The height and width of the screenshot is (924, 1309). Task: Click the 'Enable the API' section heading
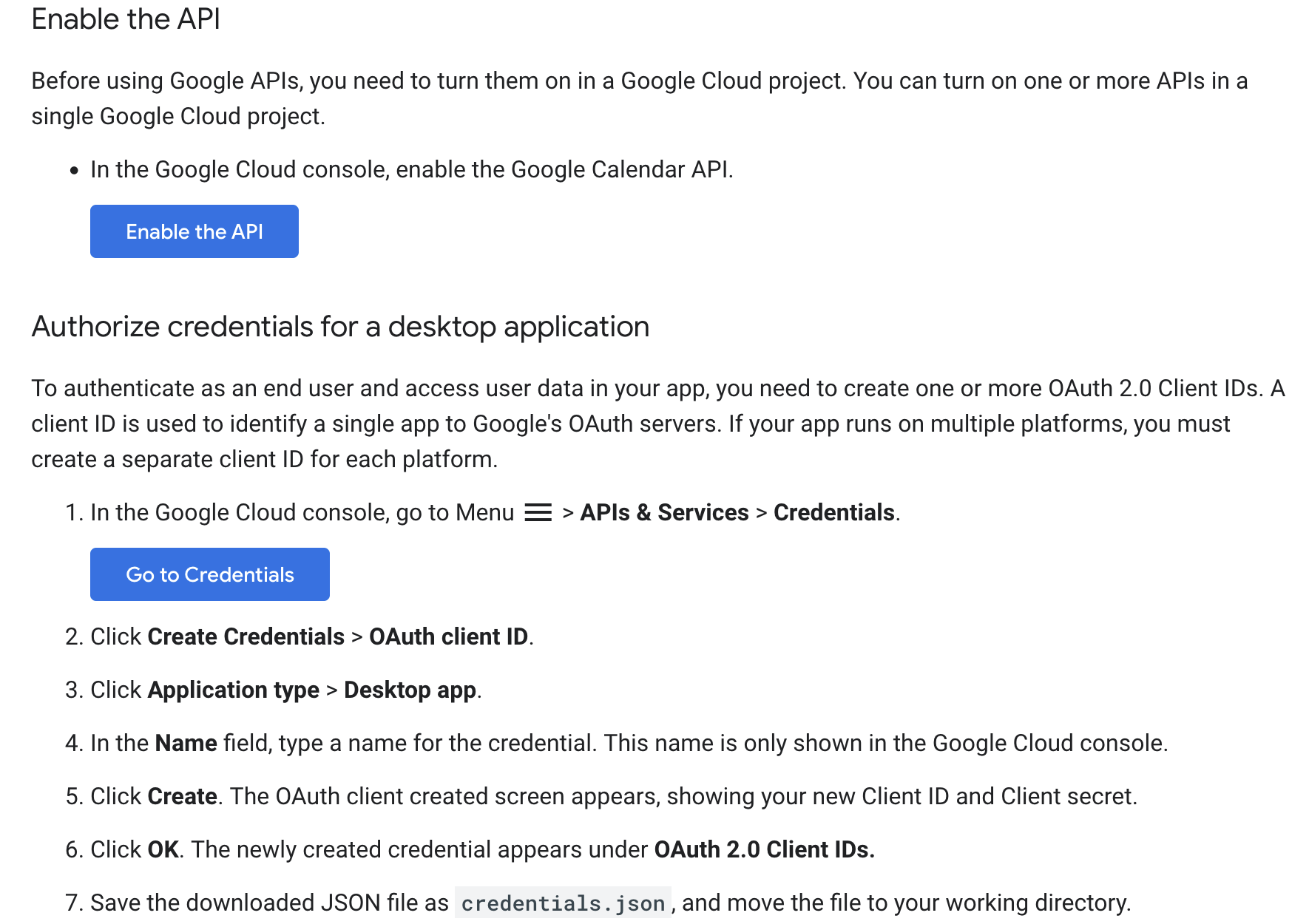point(126,19)
